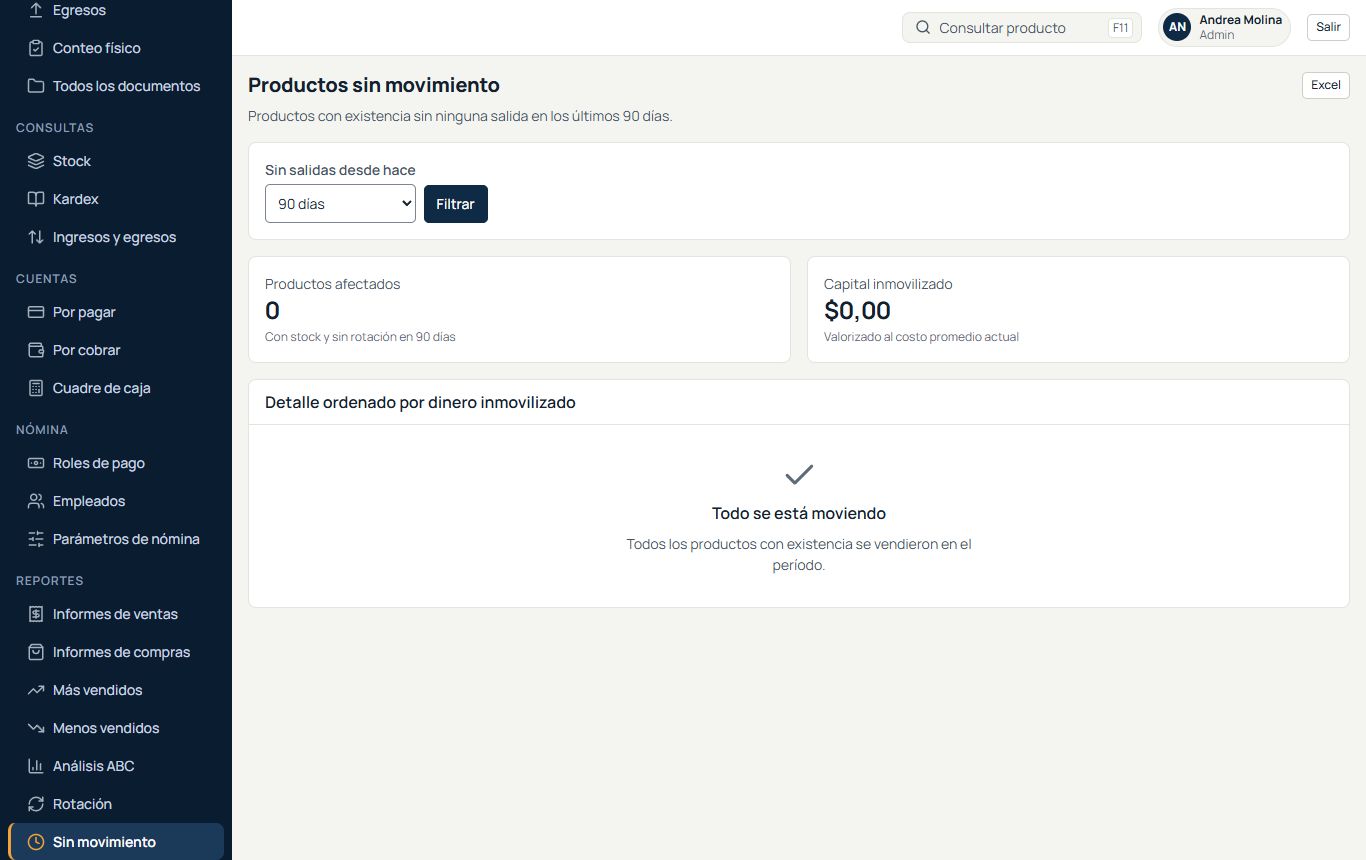Open Andrea Molina's user profile
This screenshot has height=860, width=1366.
(1224, 28)
